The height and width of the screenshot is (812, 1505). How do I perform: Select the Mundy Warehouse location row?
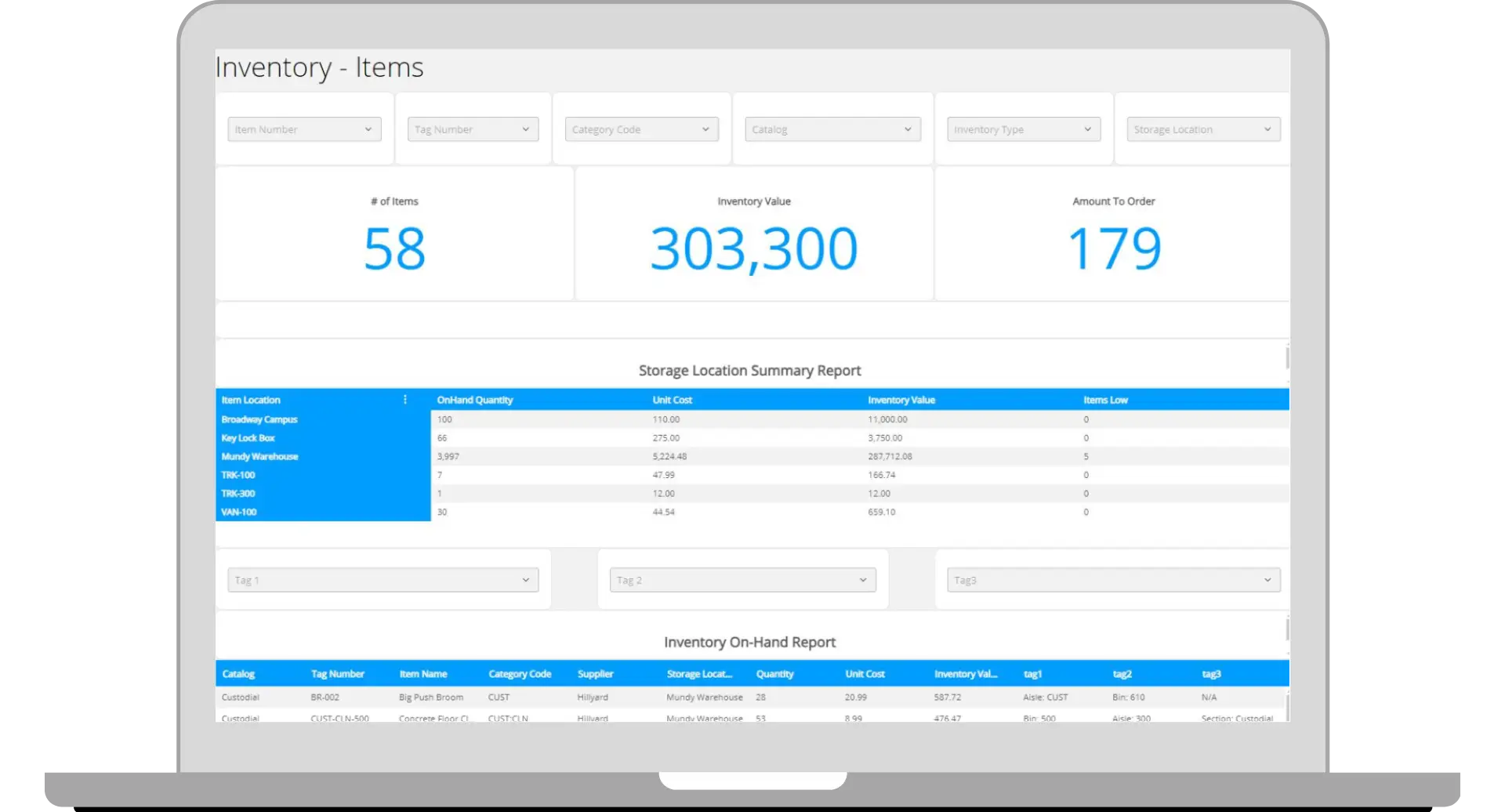click(x=259, y=456)
